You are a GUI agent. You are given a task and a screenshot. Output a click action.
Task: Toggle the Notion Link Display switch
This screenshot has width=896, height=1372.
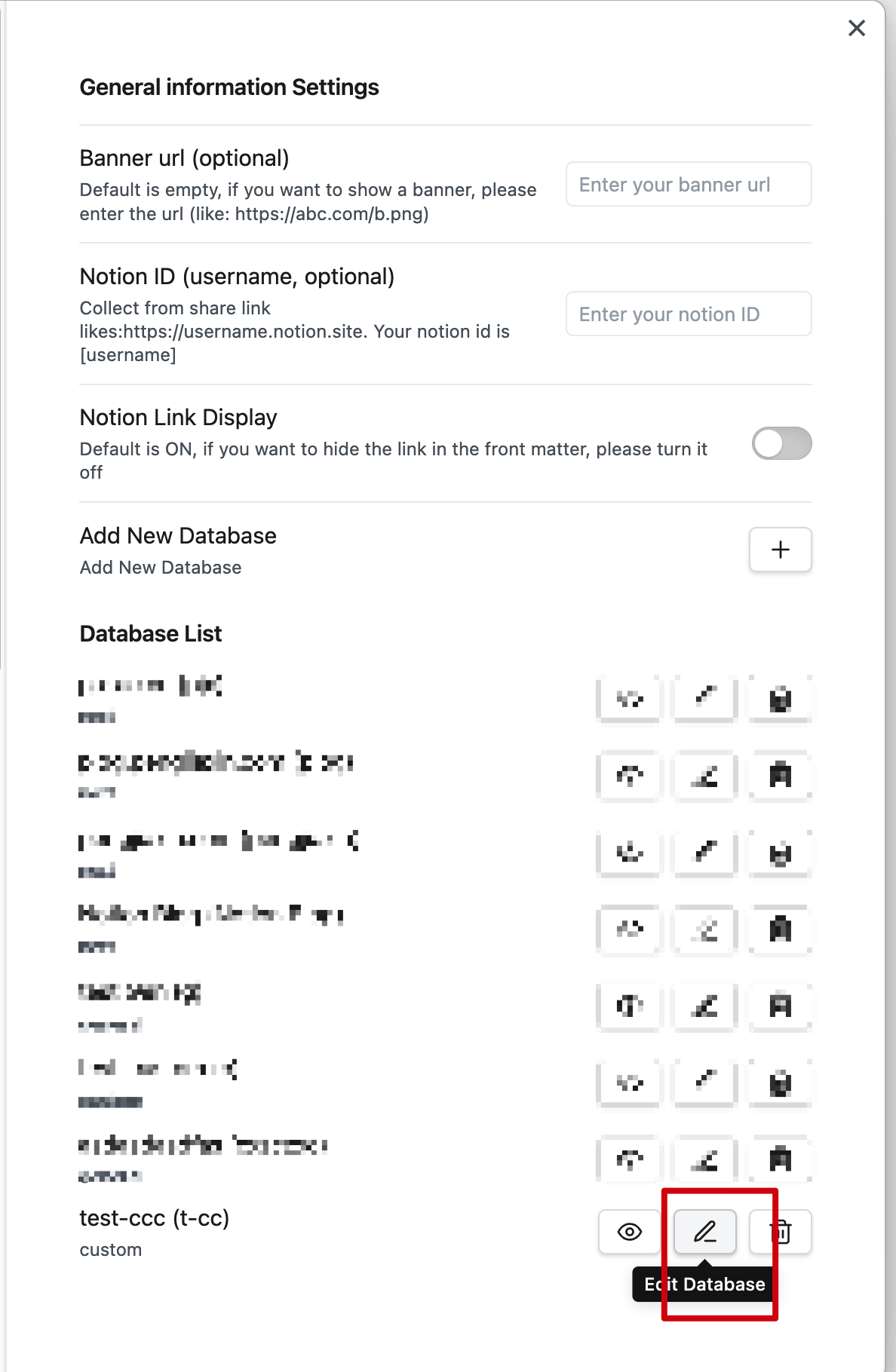[x=781, y=443]
